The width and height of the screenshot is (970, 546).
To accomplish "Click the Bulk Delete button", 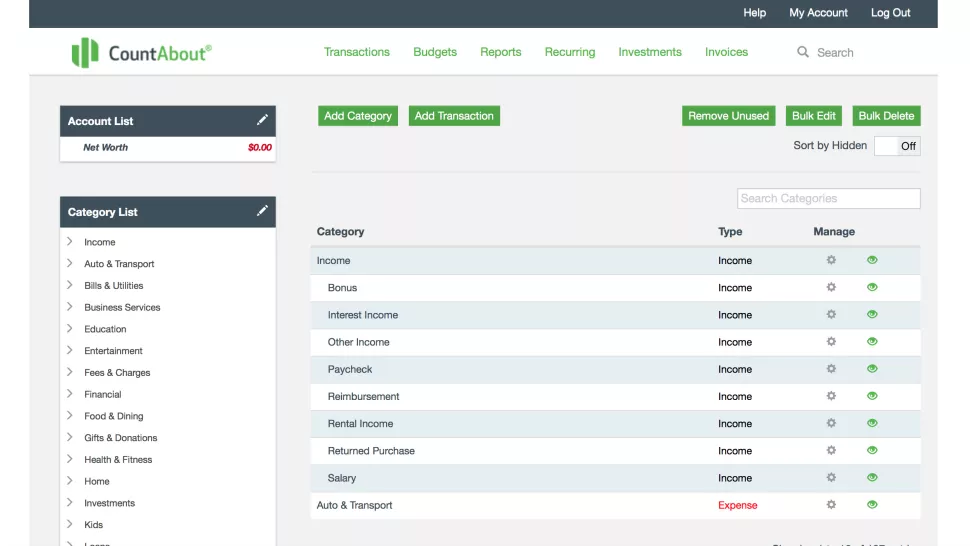I will point(886,116).
